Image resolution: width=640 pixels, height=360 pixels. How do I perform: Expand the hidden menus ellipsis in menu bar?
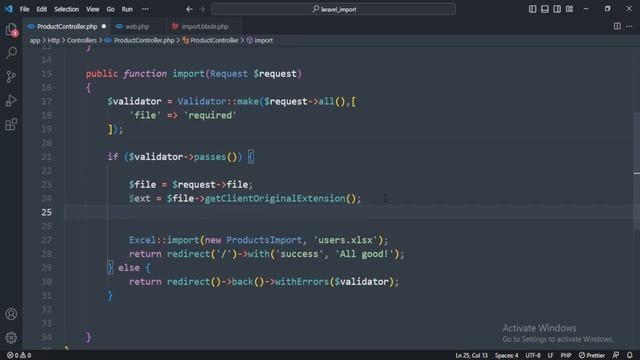(x=145, y=9)
